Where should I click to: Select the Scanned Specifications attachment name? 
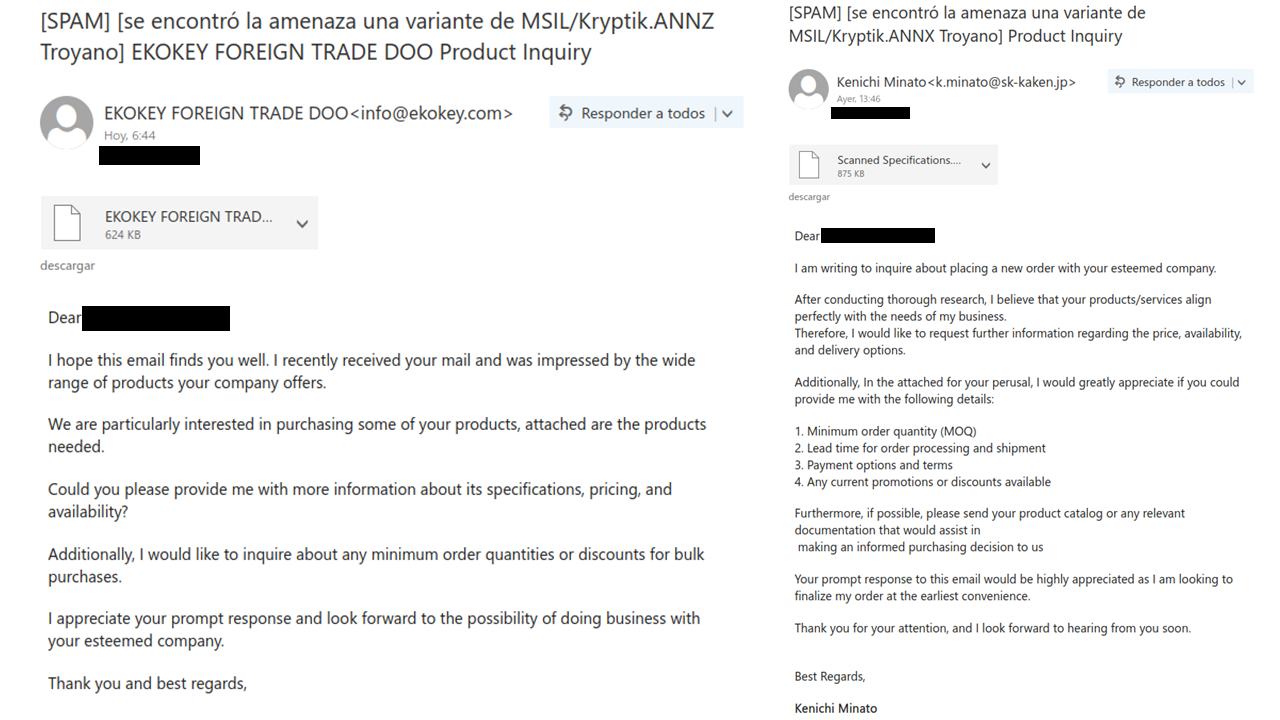(899, 160)
